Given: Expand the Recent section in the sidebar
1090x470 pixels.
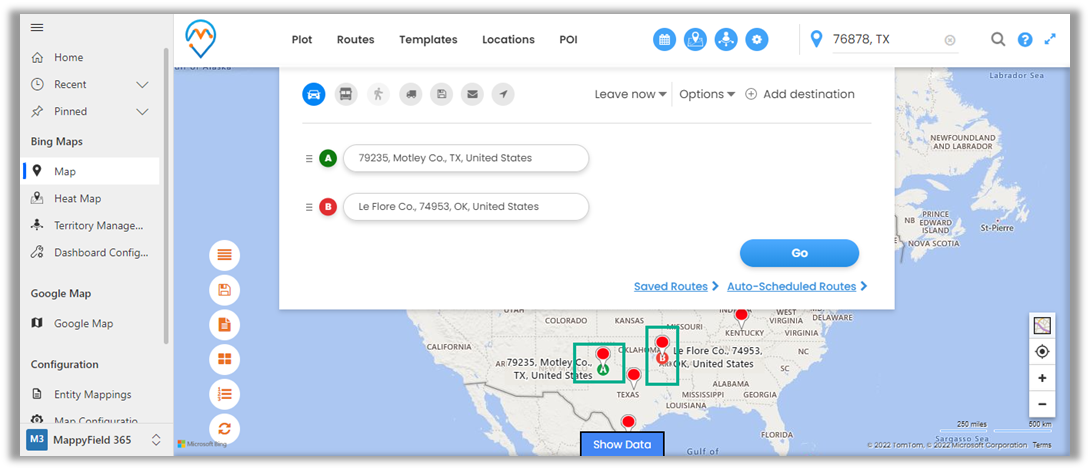Looking at the screenshot, I should point(142,85).
